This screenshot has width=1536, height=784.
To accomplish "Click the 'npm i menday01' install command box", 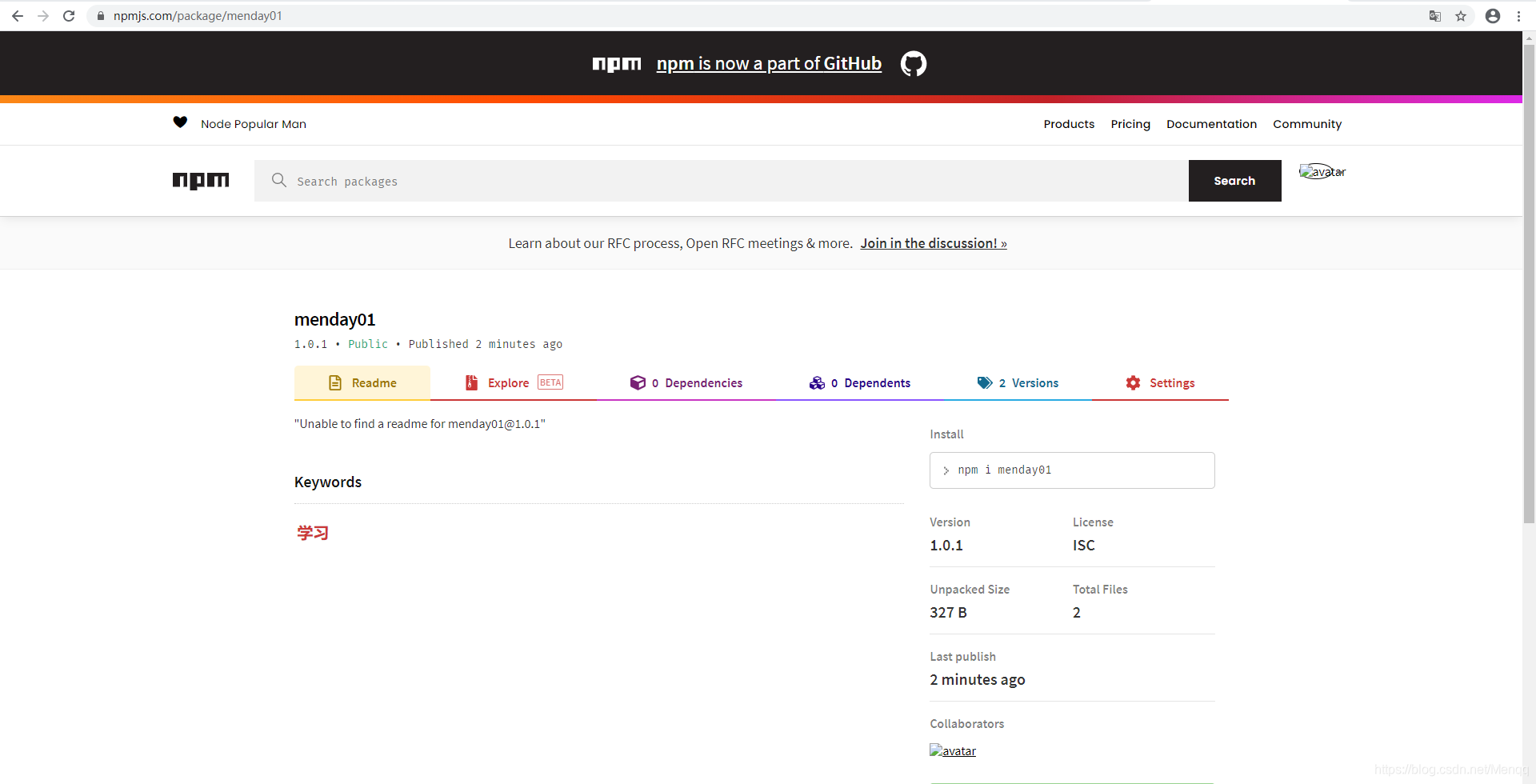I will tap(1072, 470).
